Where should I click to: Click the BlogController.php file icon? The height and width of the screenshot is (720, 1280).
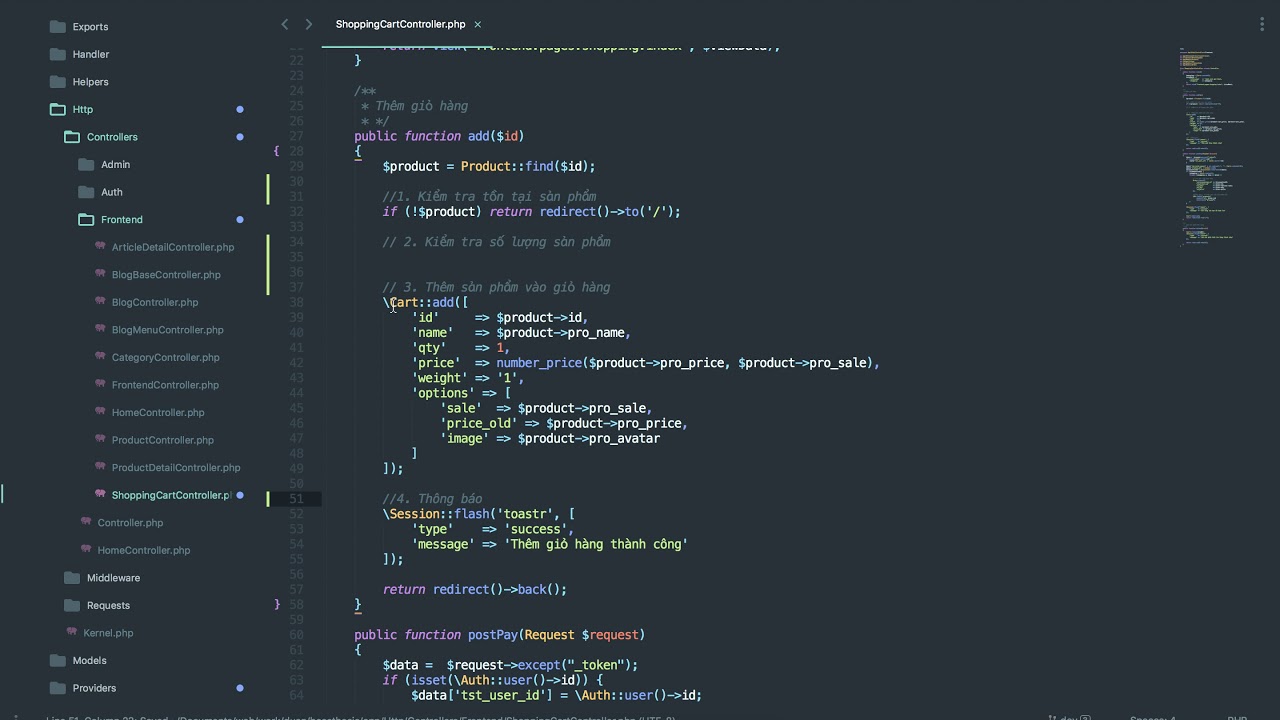(100, 301)
